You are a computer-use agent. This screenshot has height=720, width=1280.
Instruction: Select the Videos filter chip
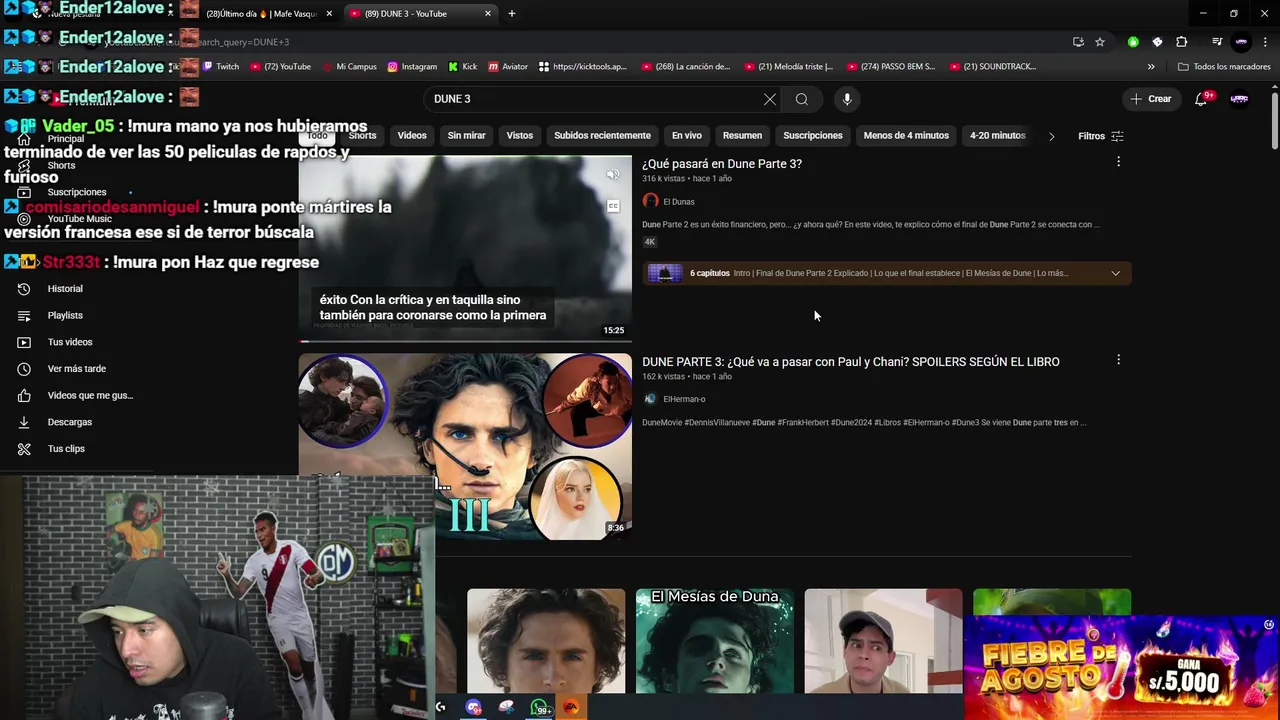click(x=412, y=136)
